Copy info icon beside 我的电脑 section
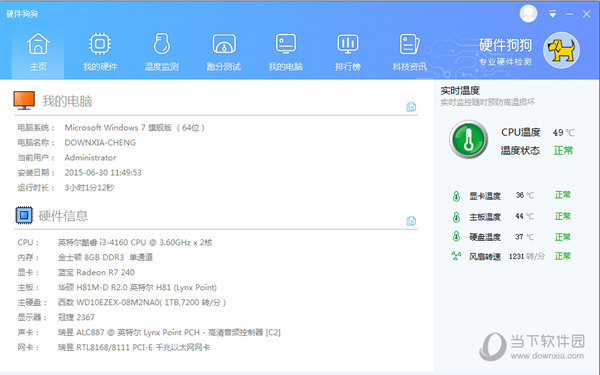 point(411,107)
